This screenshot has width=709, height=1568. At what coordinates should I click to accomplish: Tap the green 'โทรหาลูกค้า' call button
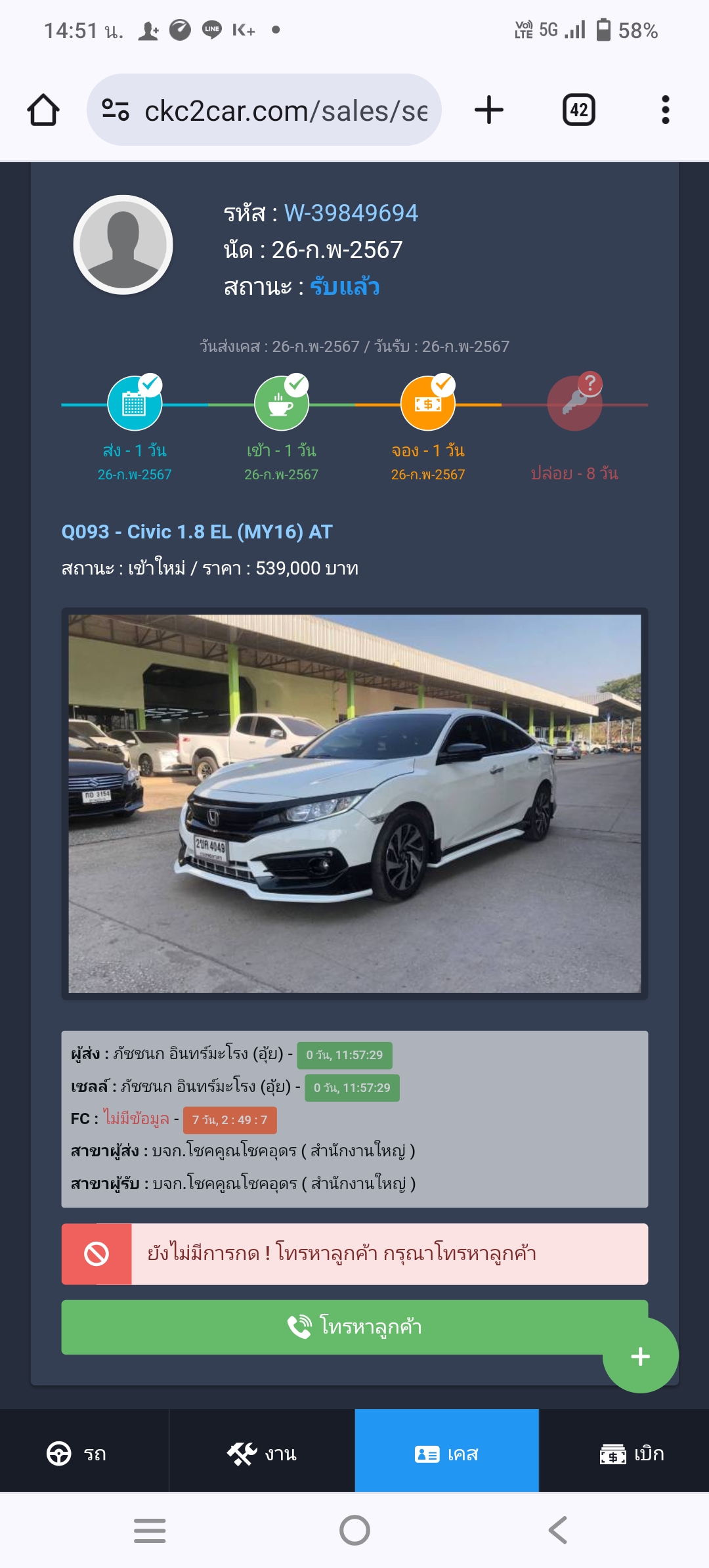click(354, 1327)
